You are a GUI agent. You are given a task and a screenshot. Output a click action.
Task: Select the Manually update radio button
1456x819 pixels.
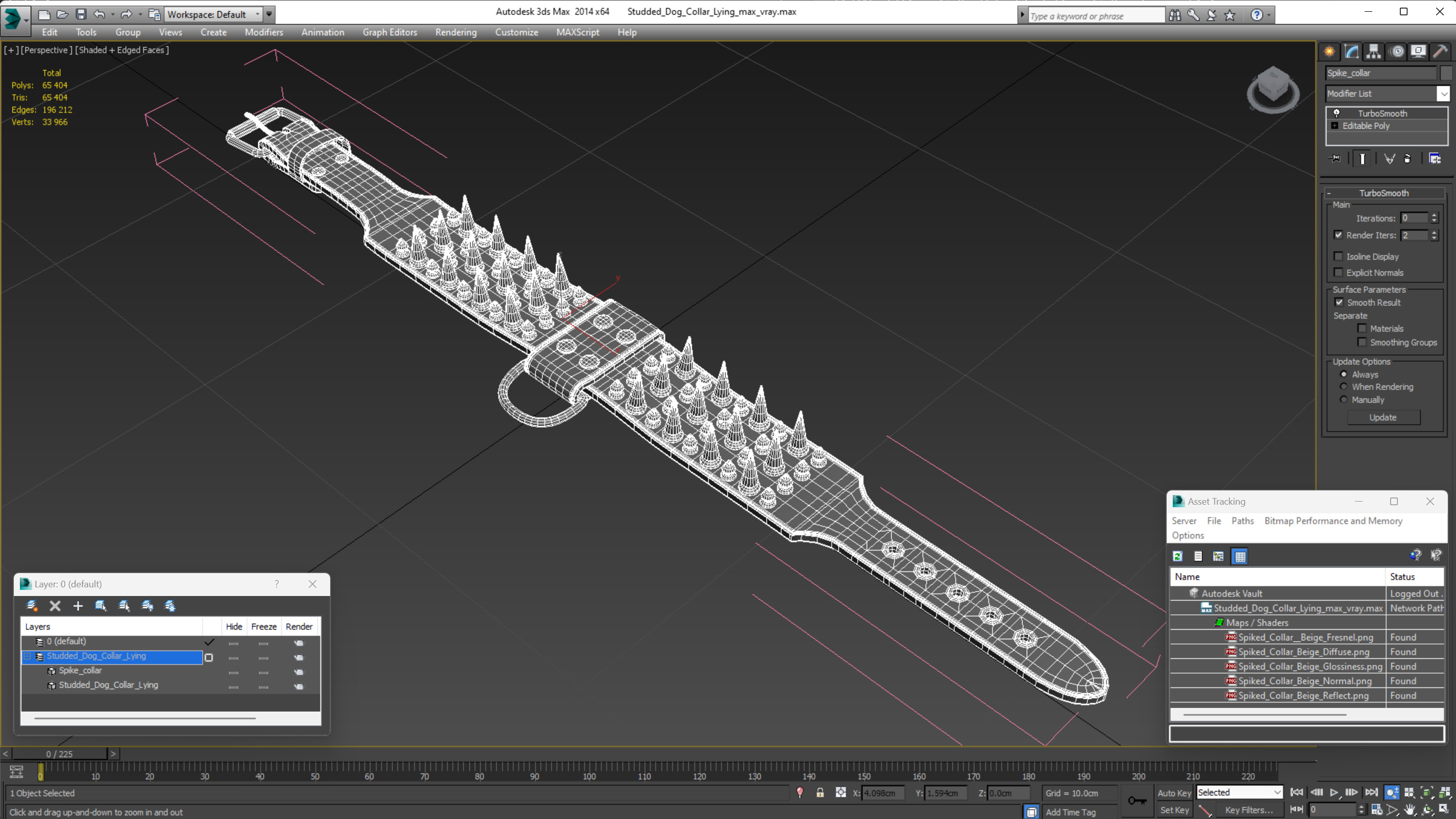point(1344,400)
